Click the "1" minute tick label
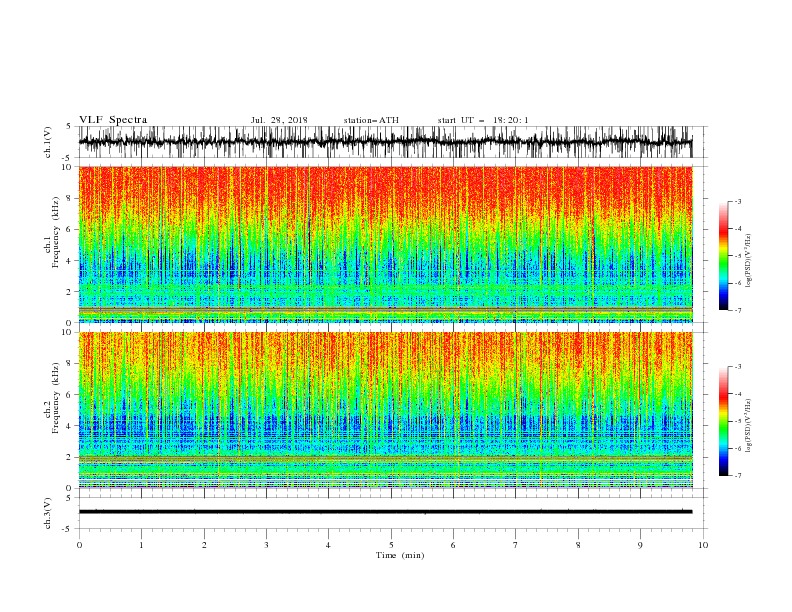This screenshot has height=612, width=792. [x=141, y=545]
